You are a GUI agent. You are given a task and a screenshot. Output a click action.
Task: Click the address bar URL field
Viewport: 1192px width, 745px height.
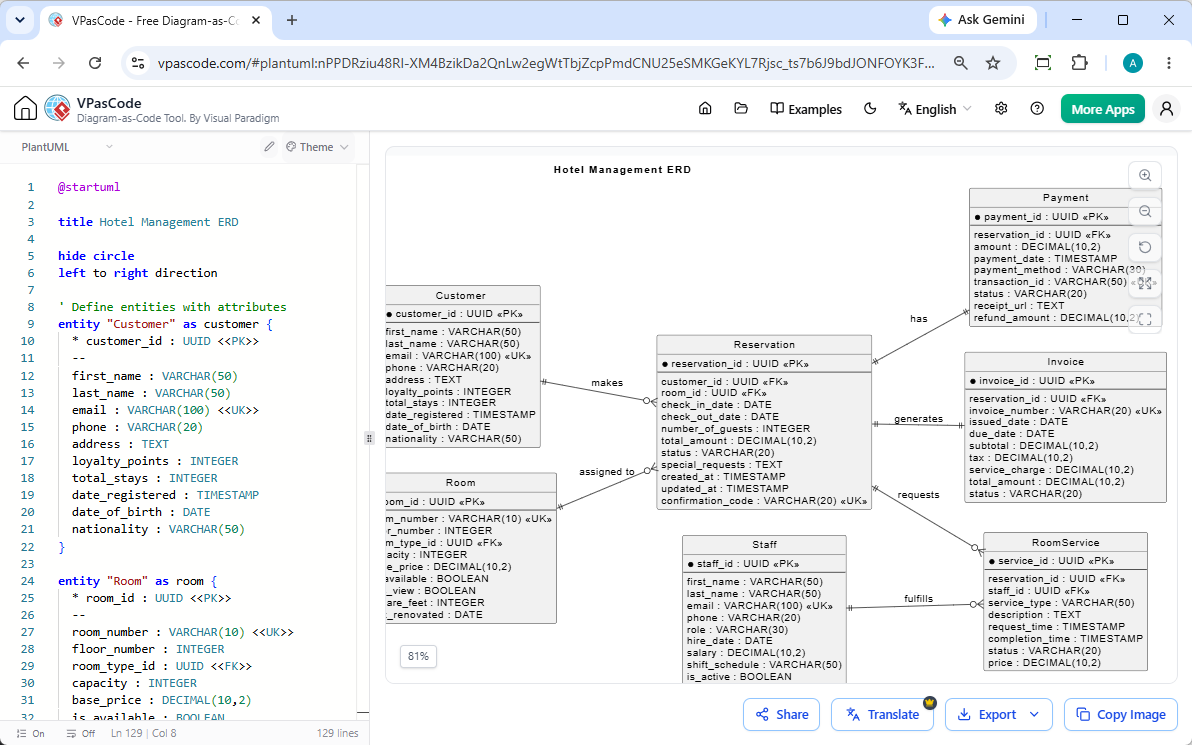[x=546, y=63]
